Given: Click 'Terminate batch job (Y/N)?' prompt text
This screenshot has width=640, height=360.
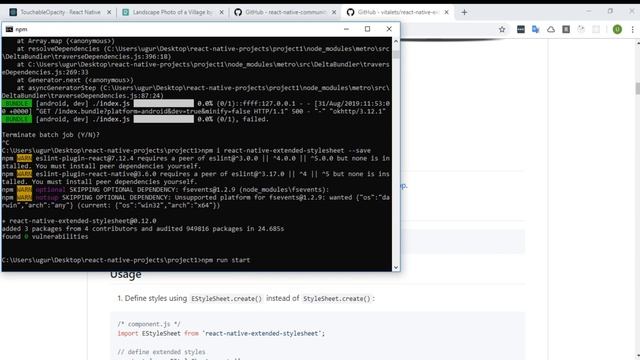Looking at the screenshot, I should (x=51, y=135).
